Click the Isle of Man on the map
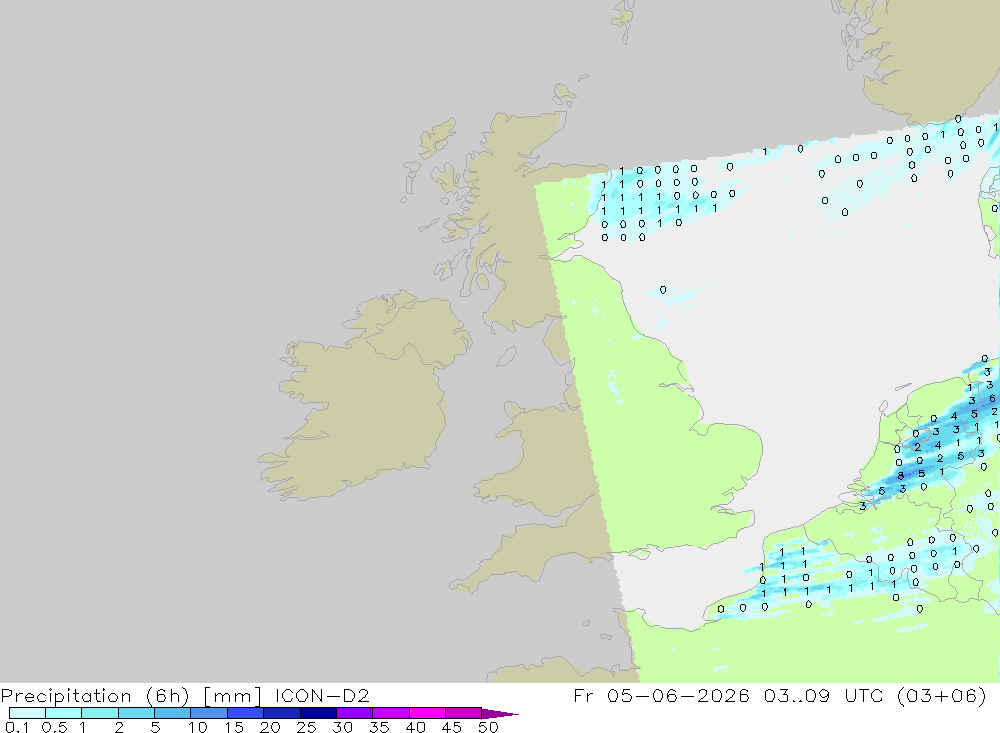The image size is (1000, 733). click(x=506, y=356)
